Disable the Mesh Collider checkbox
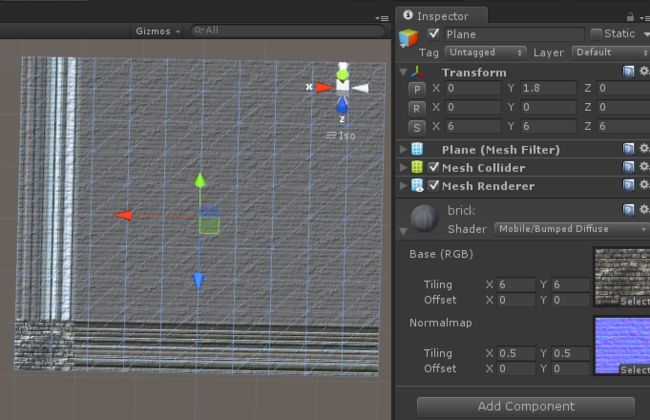 tap(434, 167)
